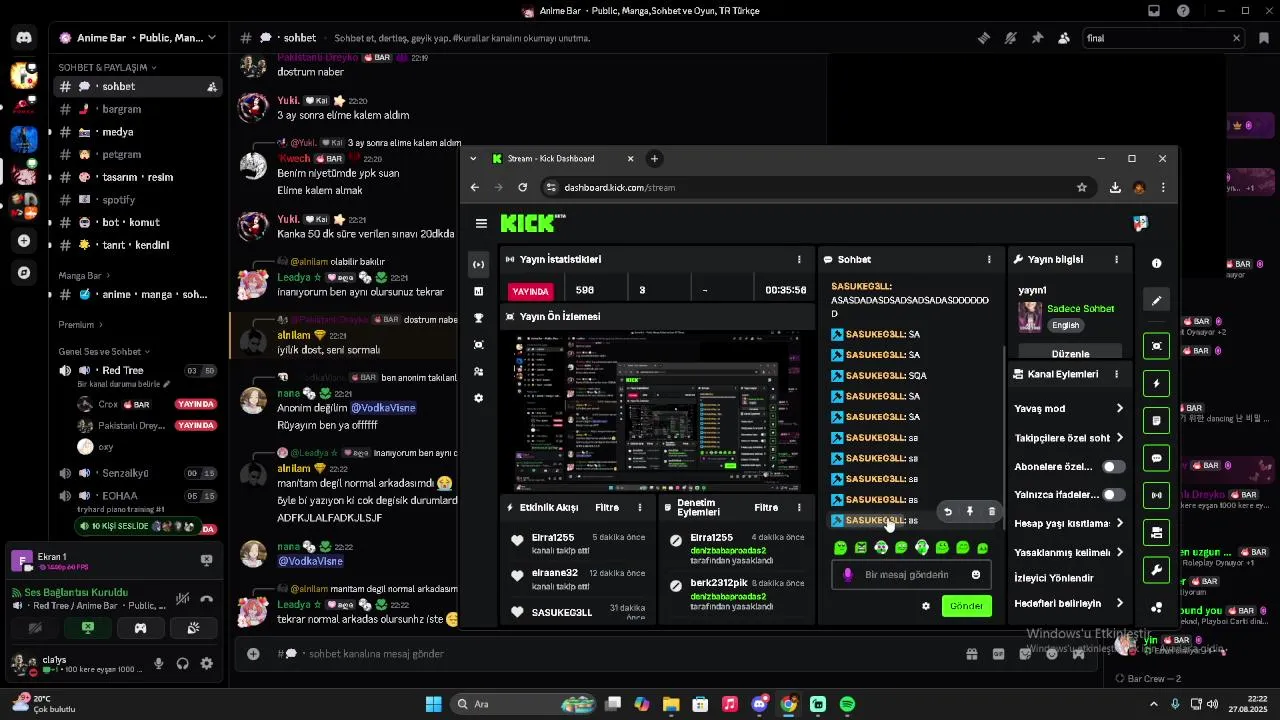
Task: Show member list icon in Discord
Action: pyautogui.click(x=1064, y=38)
